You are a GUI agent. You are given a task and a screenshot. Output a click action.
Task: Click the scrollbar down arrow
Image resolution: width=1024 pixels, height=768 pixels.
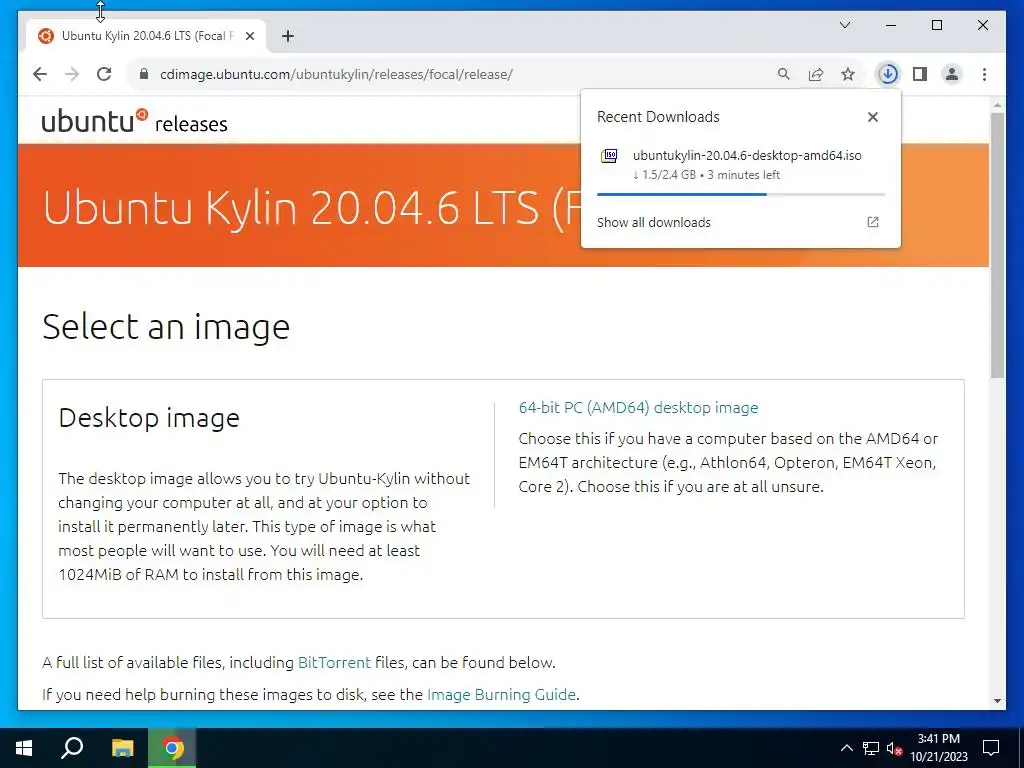coord(997,701)
